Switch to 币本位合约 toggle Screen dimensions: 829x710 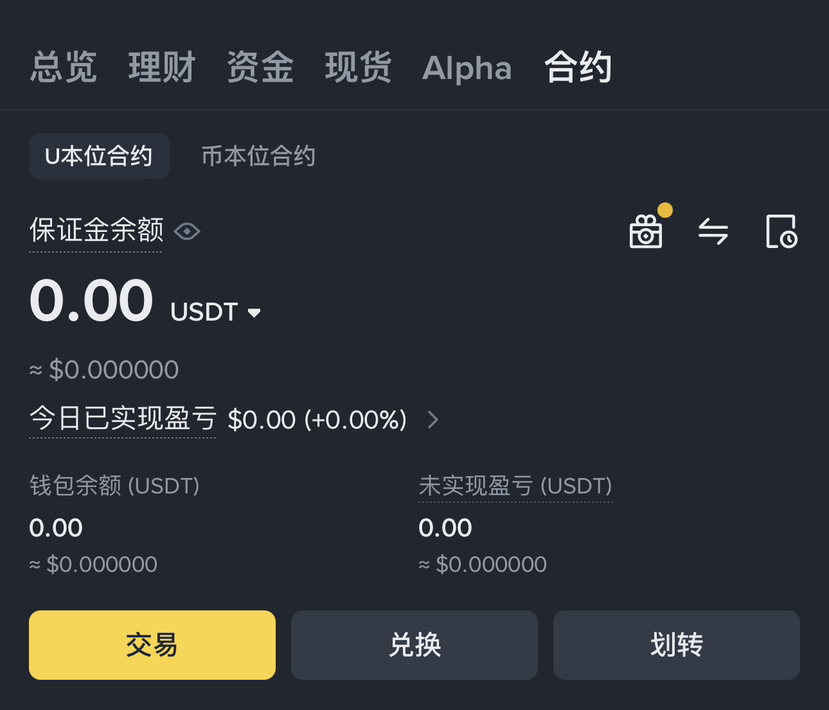click(258, 156)
